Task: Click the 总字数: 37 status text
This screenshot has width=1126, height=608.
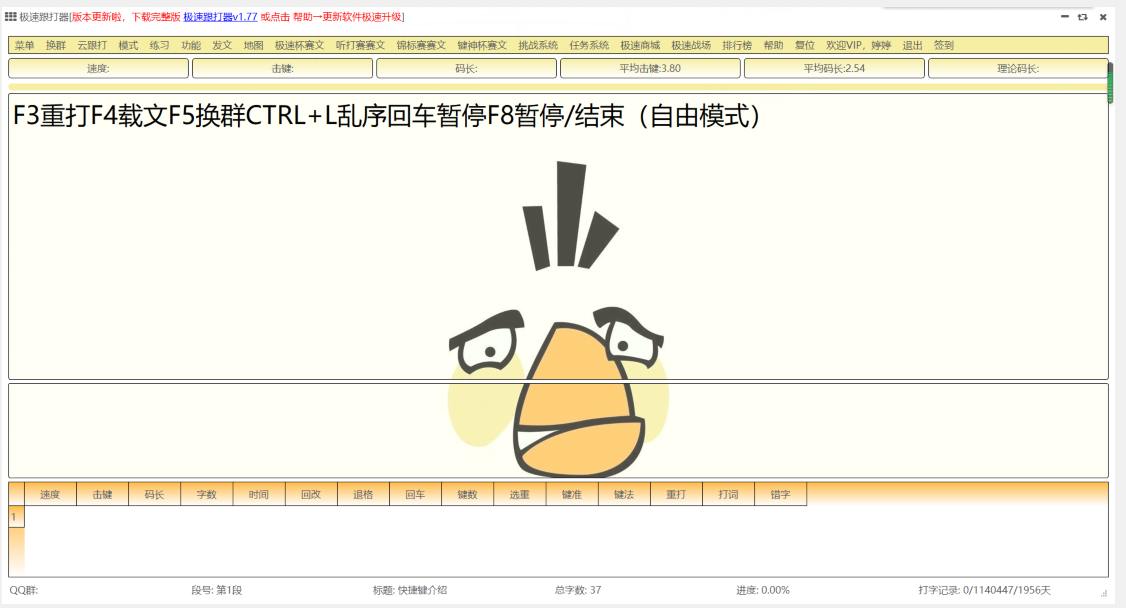Action: click(x=578, y=590)
